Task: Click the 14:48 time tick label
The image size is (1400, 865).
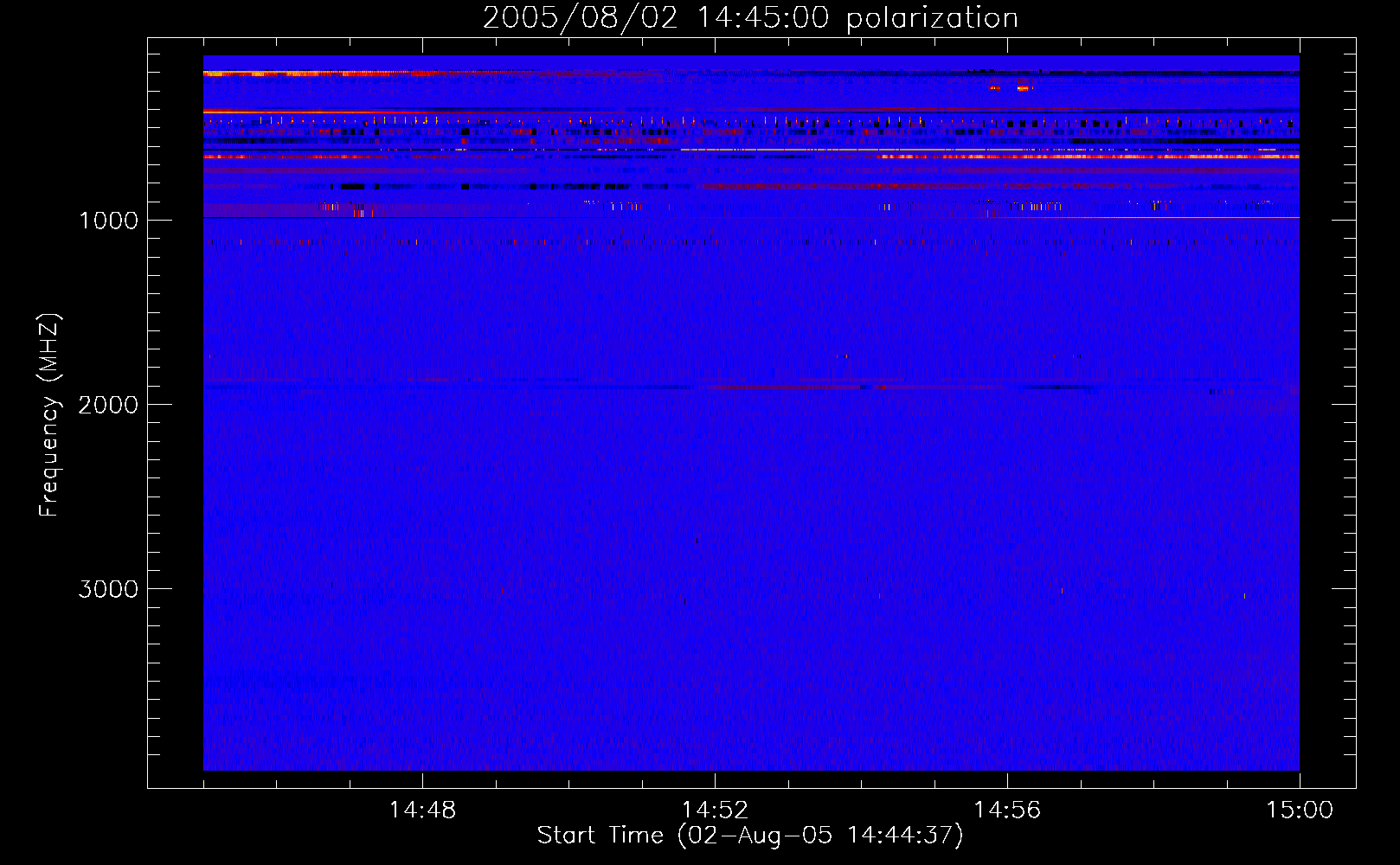Action: pyautogui.click(x=422, y=811)
